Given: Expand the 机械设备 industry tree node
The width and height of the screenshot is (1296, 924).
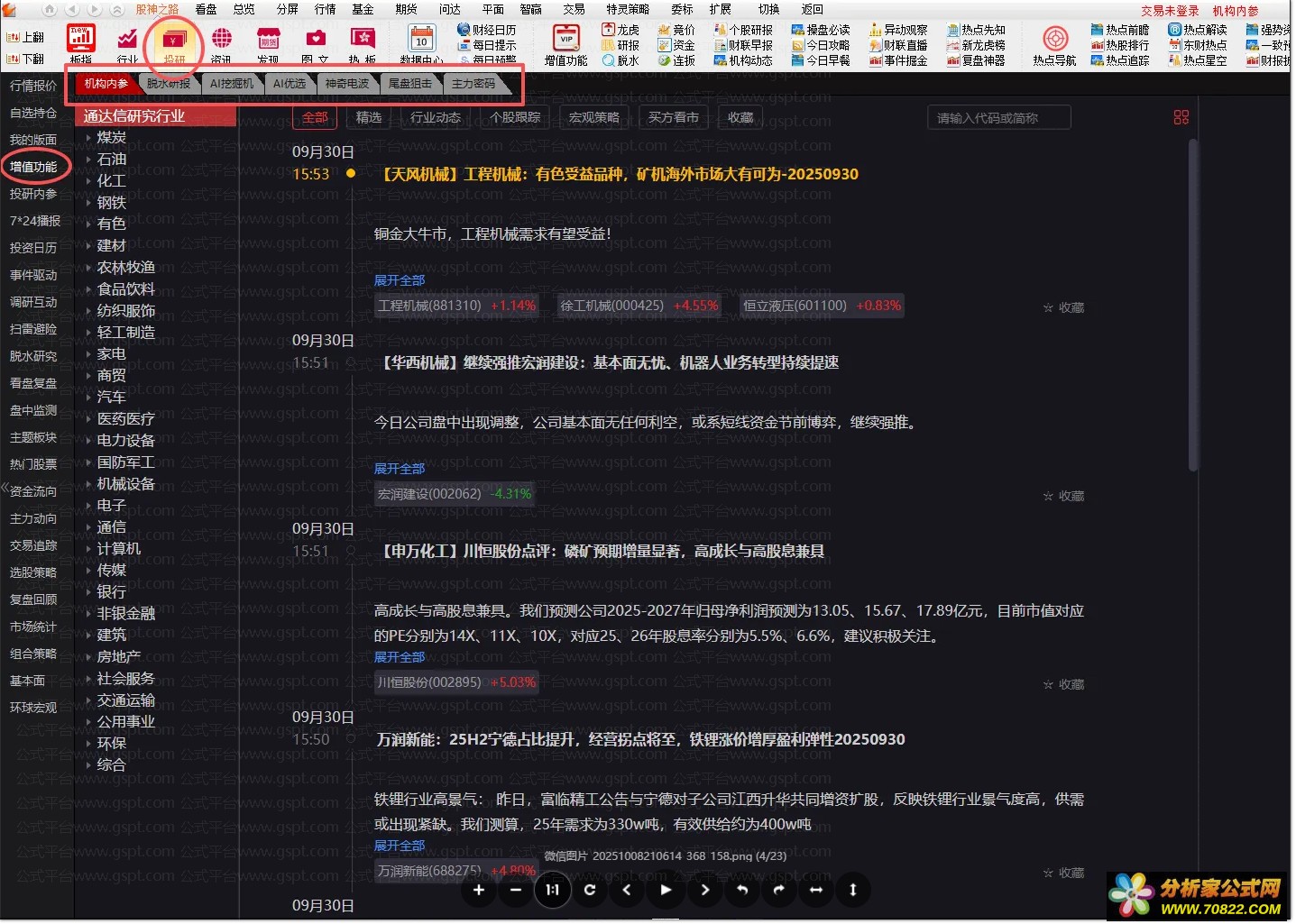Looking at the screenshot, I should [x=88, y=484].
